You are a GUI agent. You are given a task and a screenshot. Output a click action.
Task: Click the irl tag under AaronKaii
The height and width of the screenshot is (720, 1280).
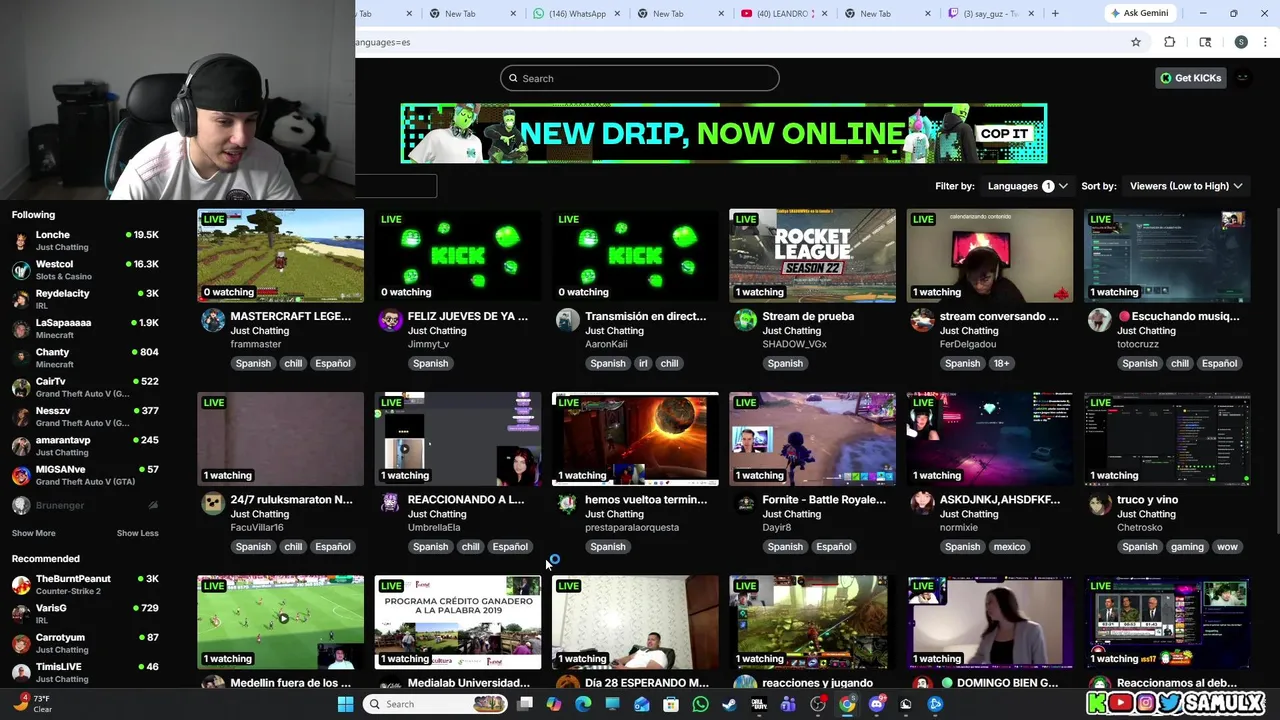point(643,363)
